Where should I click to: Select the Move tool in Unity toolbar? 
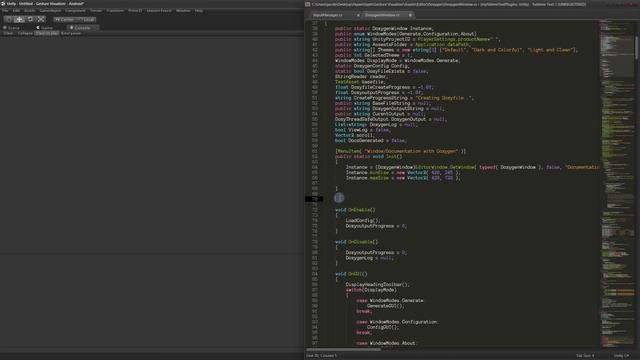click(x=19, y=19)
